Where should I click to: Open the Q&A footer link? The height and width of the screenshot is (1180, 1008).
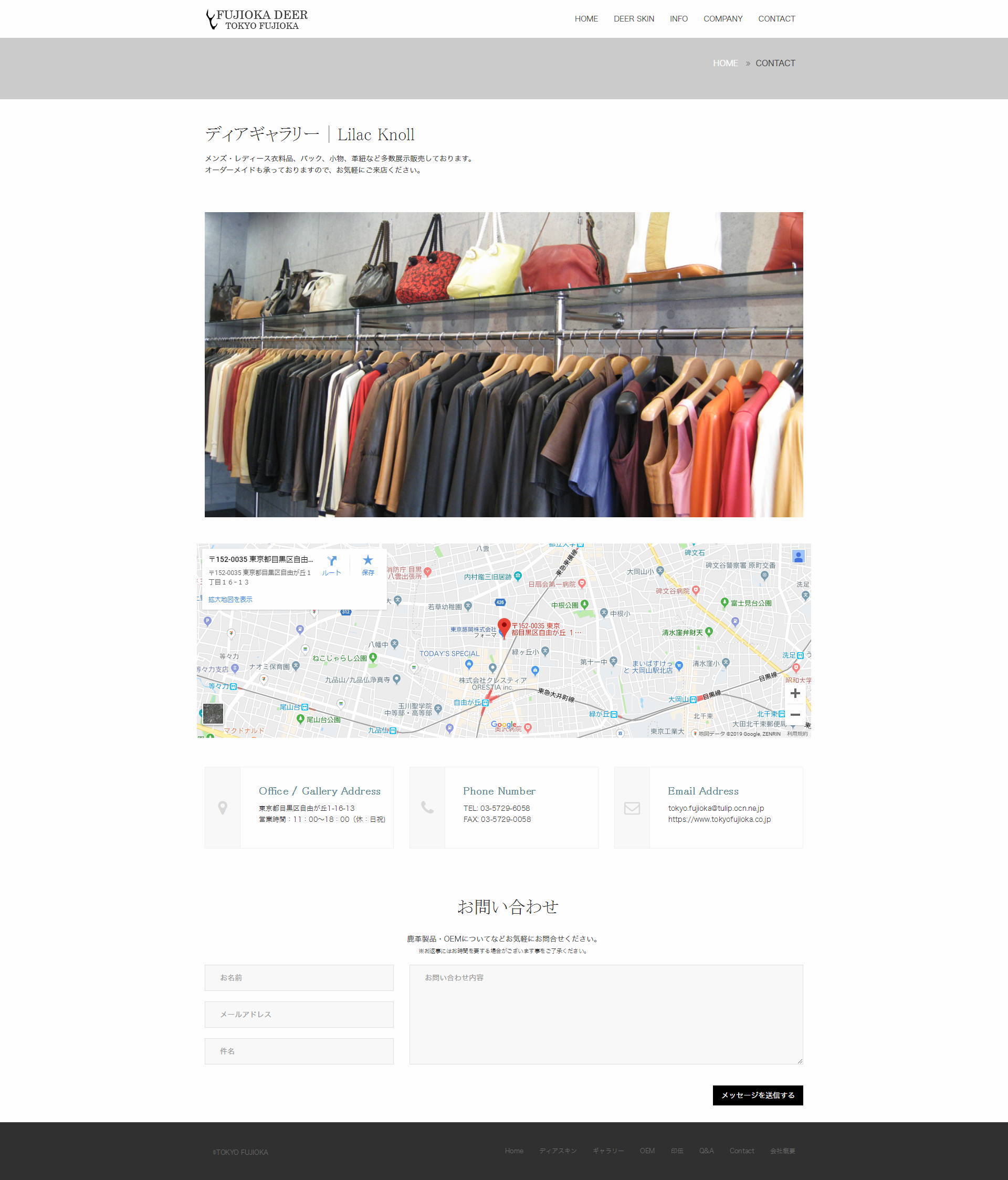click(706, 1151)
